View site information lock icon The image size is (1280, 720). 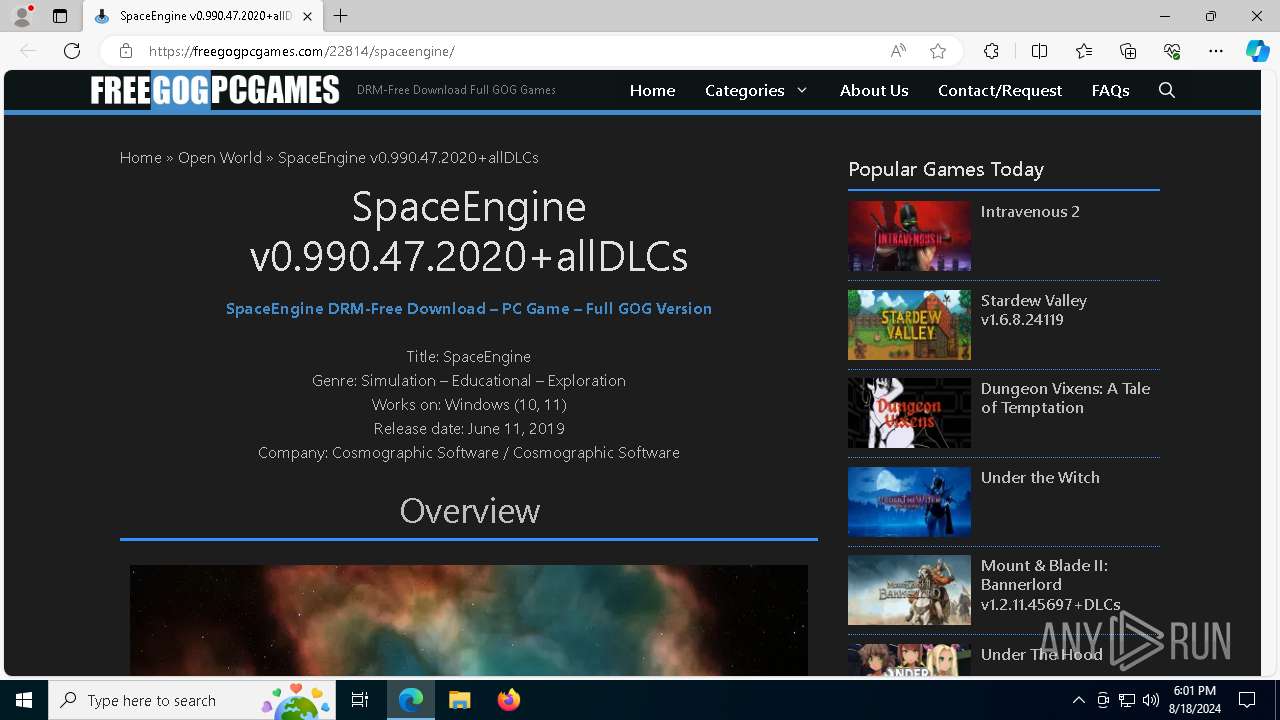126,51
